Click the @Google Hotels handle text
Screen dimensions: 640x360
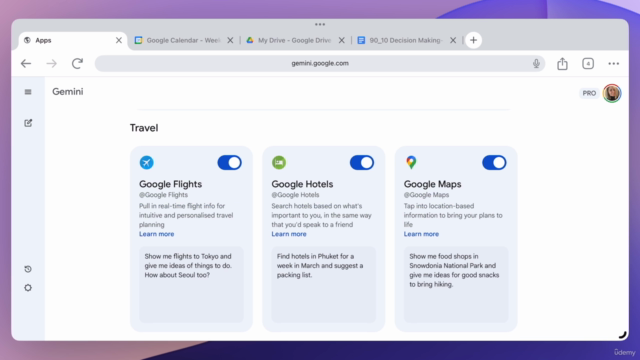pyautogui.click(x=295, y=195)
